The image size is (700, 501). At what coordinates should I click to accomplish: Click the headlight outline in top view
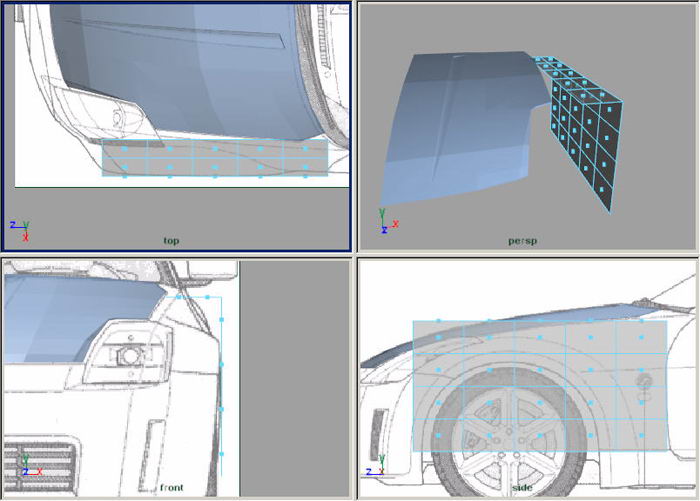pyautogui.click(x=100, y=112)
